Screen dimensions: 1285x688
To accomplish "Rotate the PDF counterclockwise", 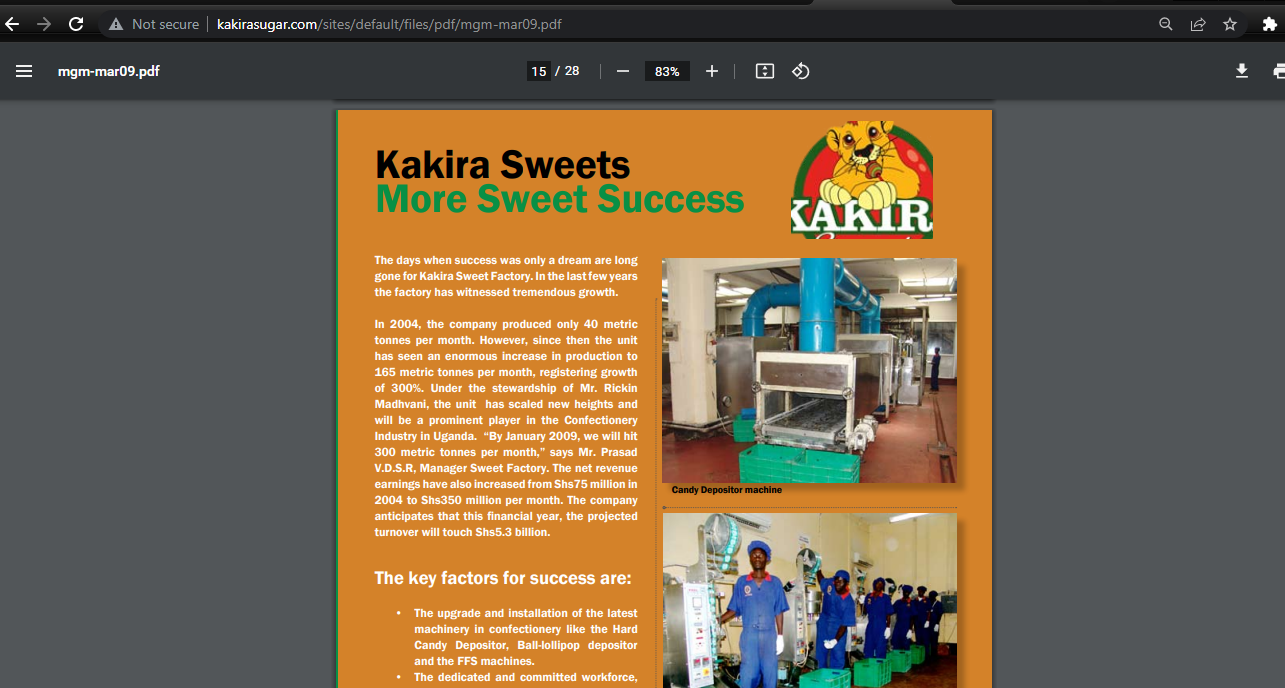I will (800, 71).
